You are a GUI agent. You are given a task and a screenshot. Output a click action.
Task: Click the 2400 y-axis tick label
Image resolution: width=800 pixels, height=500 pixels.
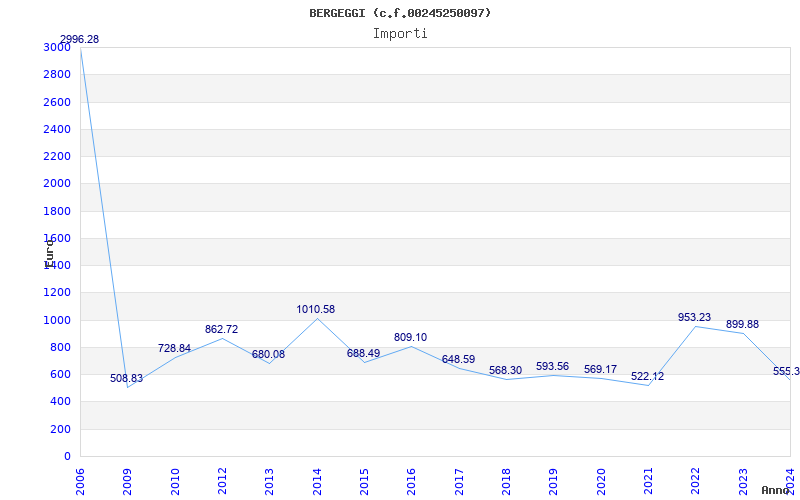point(57,130)
